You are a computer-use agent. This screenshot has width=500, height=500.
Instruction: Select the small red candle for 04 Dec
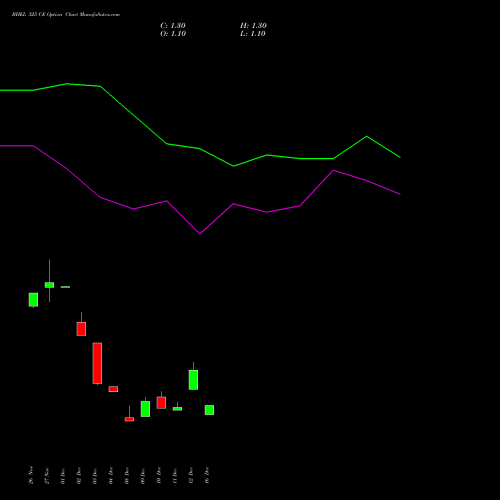113,389
